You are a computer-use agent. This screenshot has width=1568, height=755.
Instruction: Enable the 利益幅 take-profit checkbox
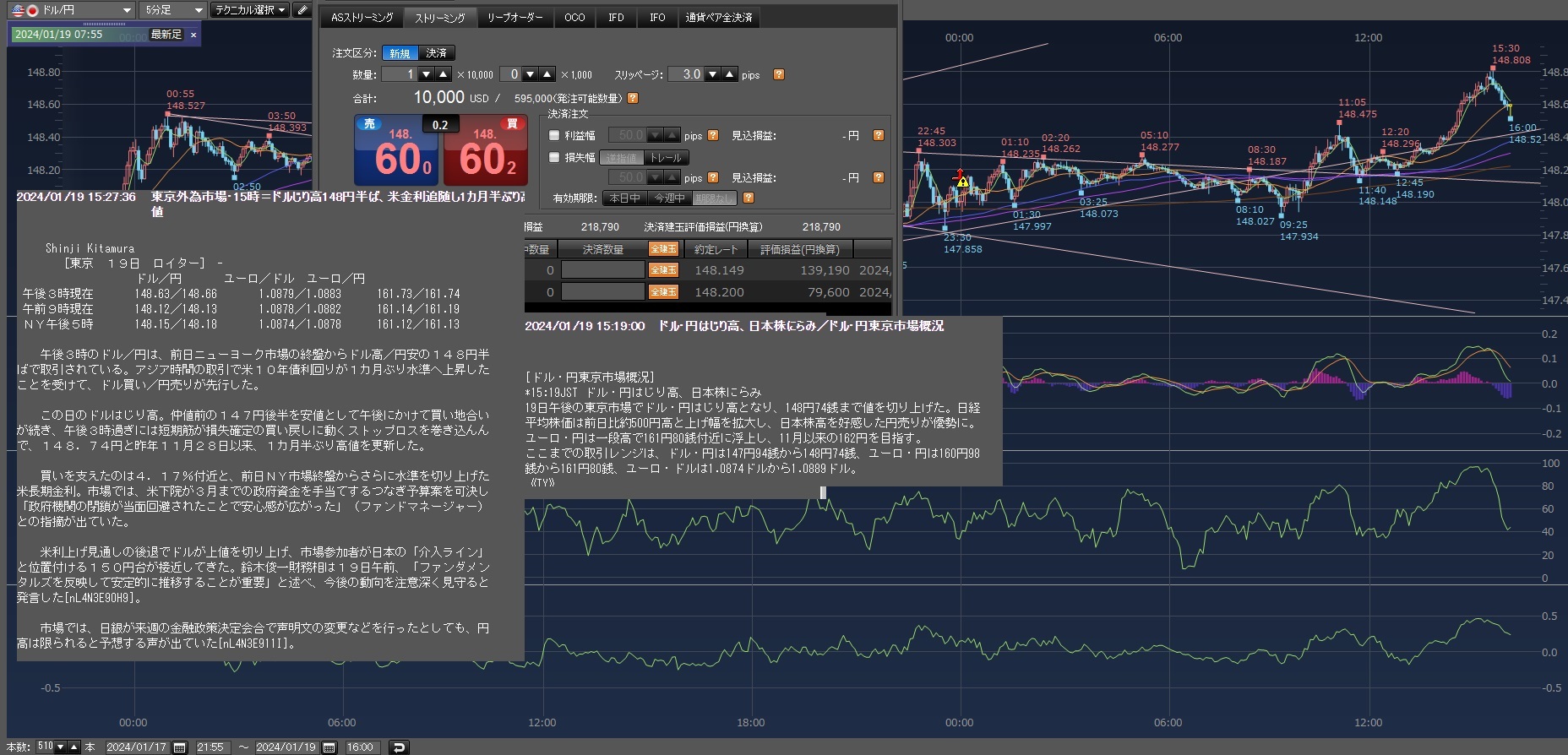[554, 135]
